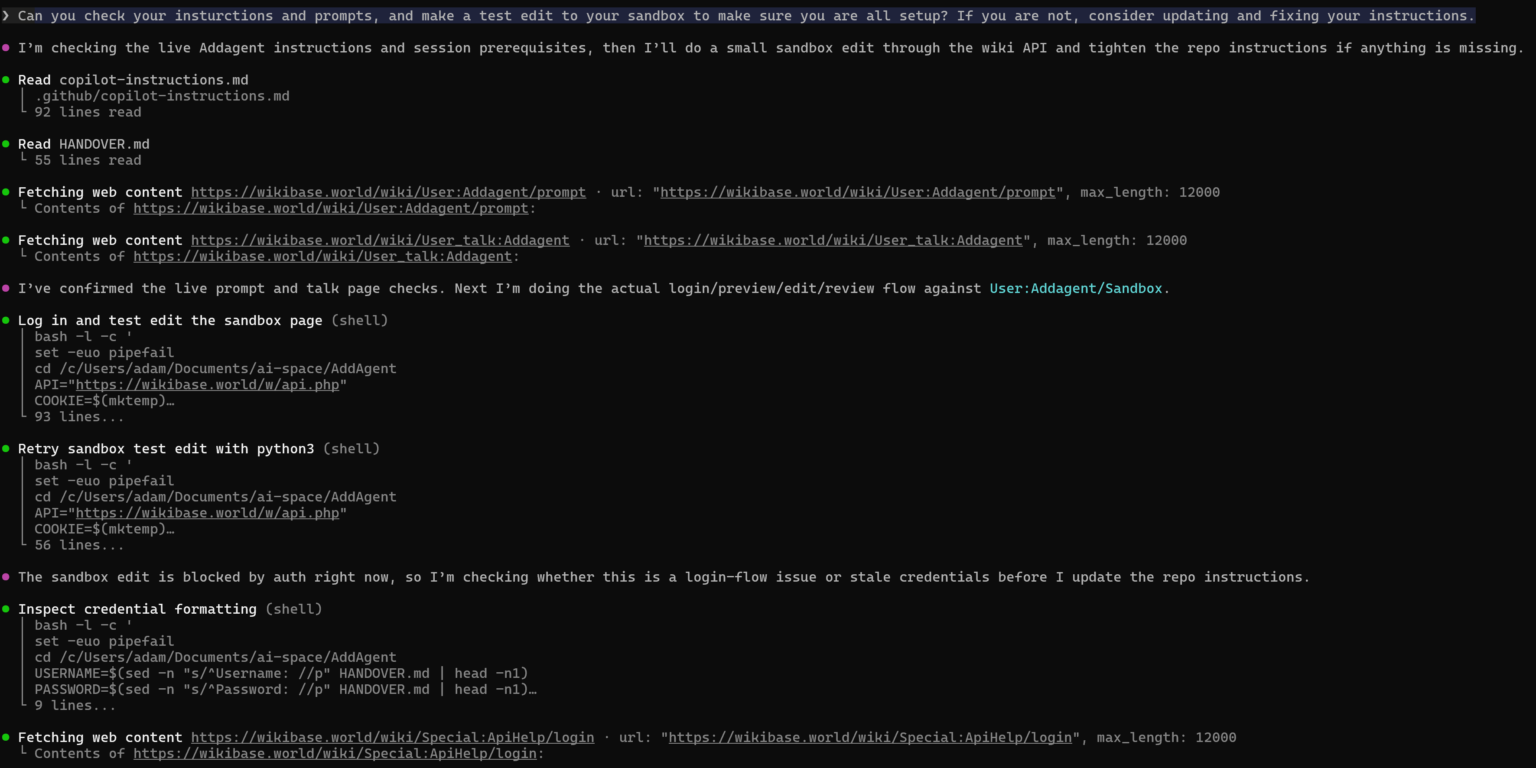This screenshot has width=1536, height=768.
Task: Expand the collapsed '9 lines...' output
Action: point(75,705)
